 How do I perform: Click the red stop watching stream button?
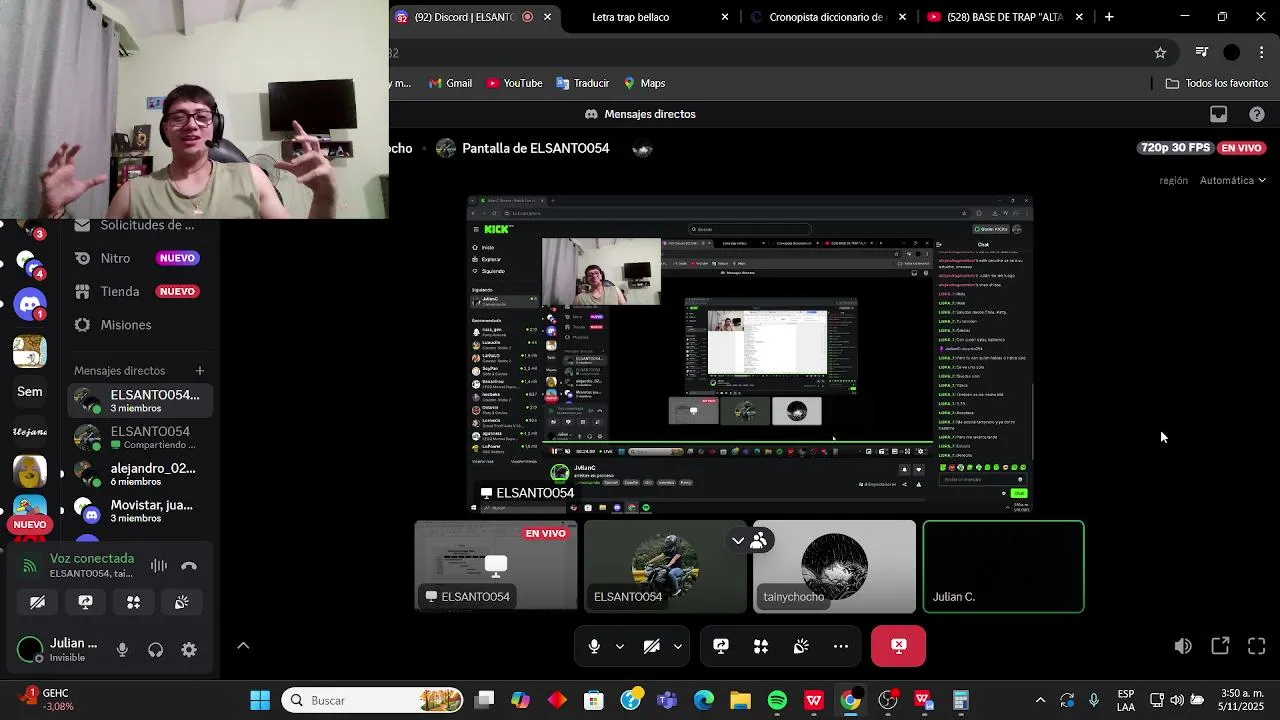point(899,646)
